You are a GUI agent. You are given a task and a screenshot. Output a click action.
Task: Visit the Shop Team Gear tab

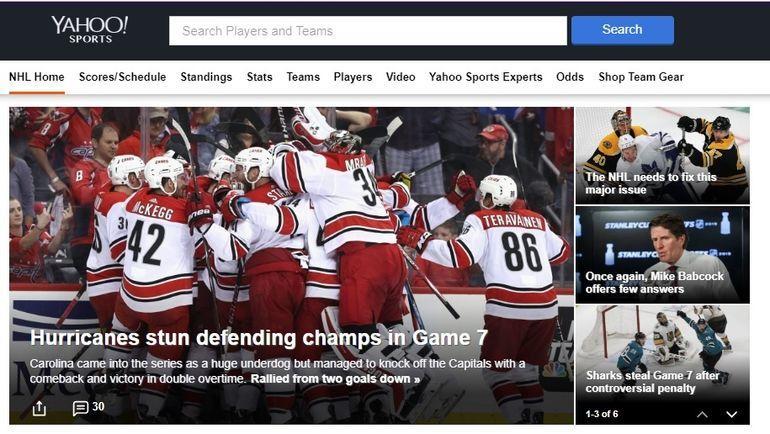click(641, 77)
